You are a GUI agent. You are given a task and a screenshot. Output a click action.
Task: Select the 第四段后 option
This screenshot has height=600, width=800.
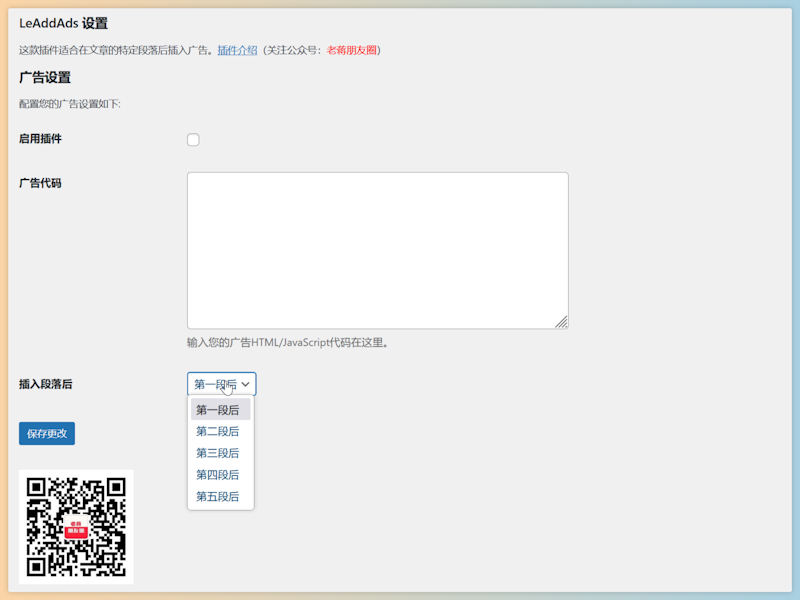(218, 475)
